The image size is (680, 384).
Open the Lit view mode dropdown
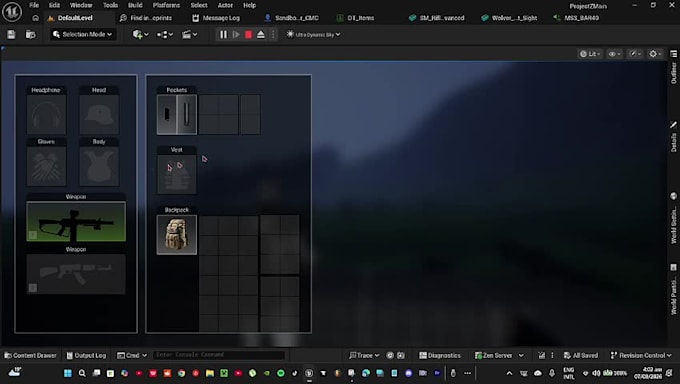(590, 54)
